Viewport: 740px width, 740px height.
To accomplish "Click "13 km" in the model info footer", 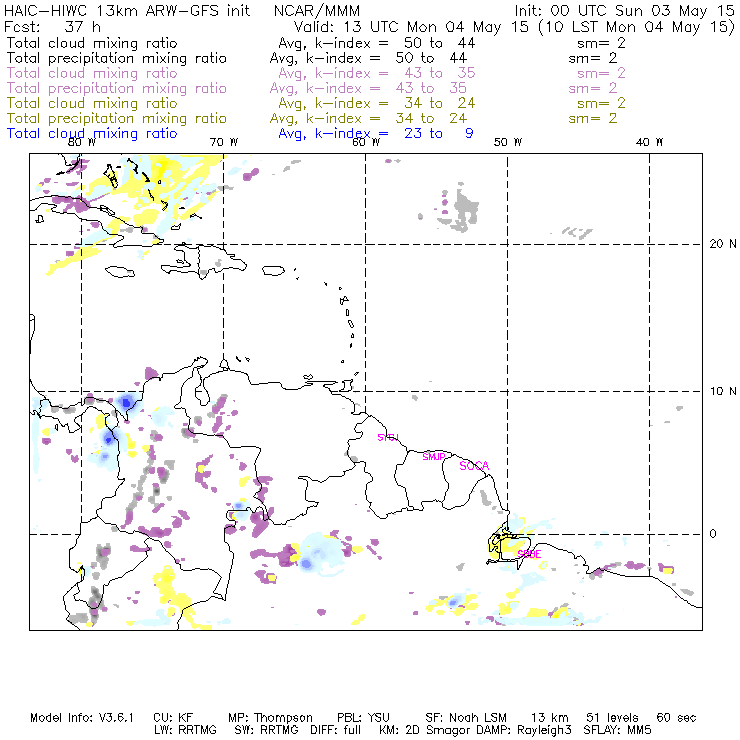I will pyautogui.click(x=550, y=718).
